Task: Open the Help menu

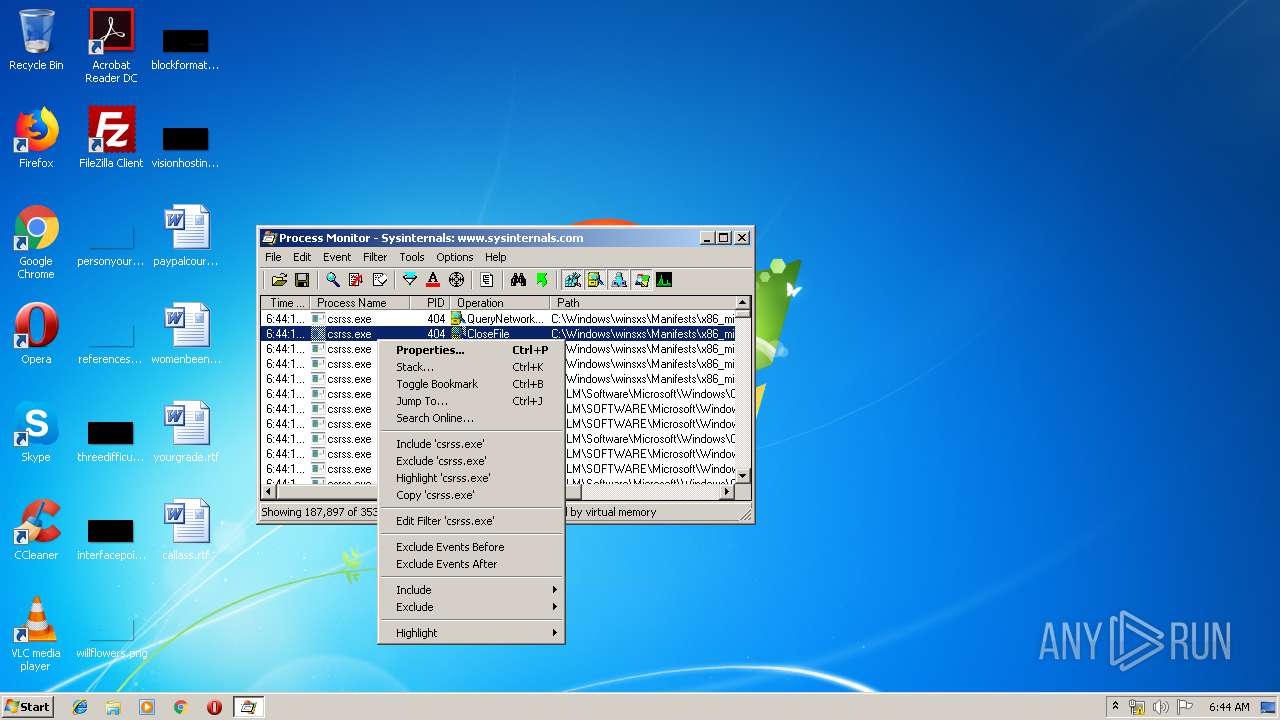Action: 496,257
